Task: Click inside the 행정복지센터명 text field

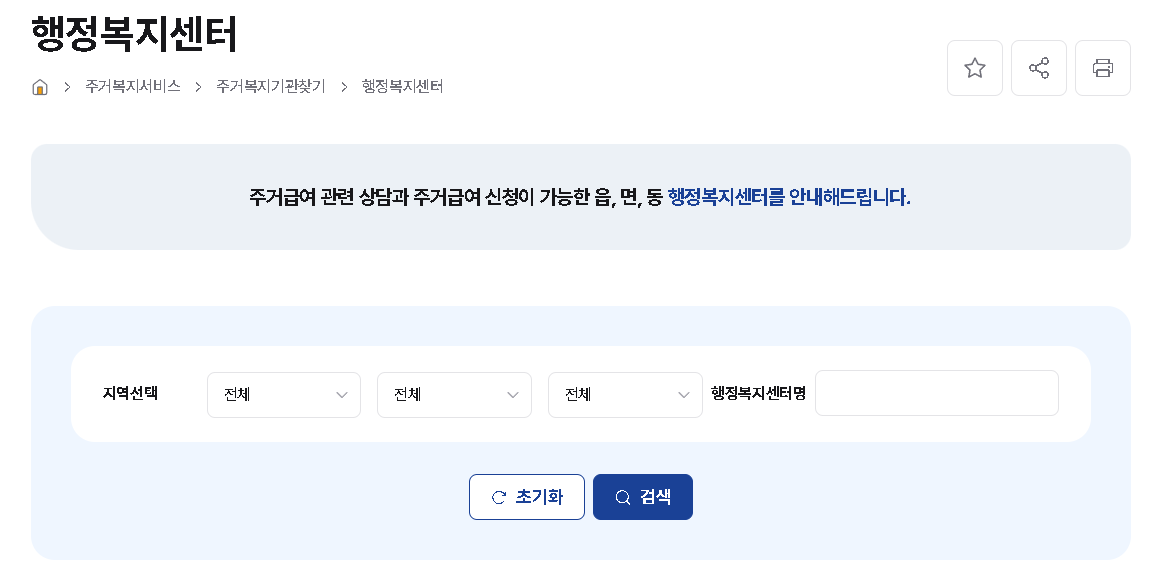Action: (x=936, y=393)
